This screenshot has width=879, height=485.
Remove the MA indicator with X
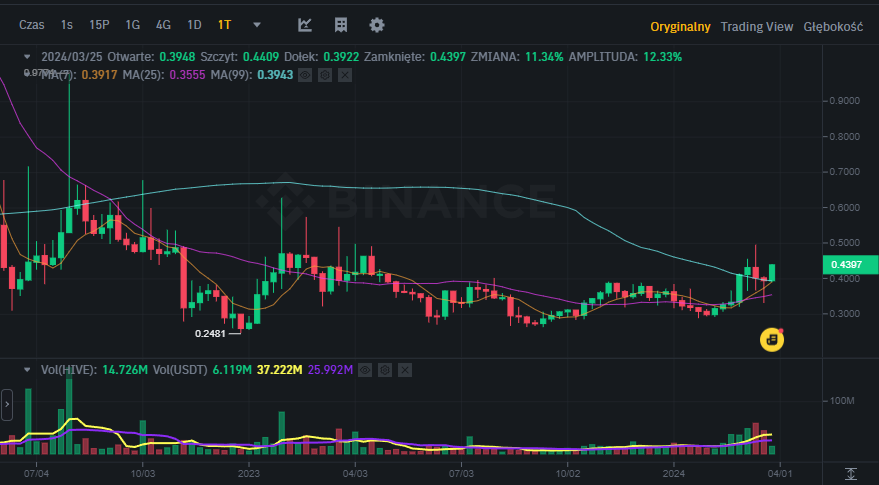coord(345,75)
